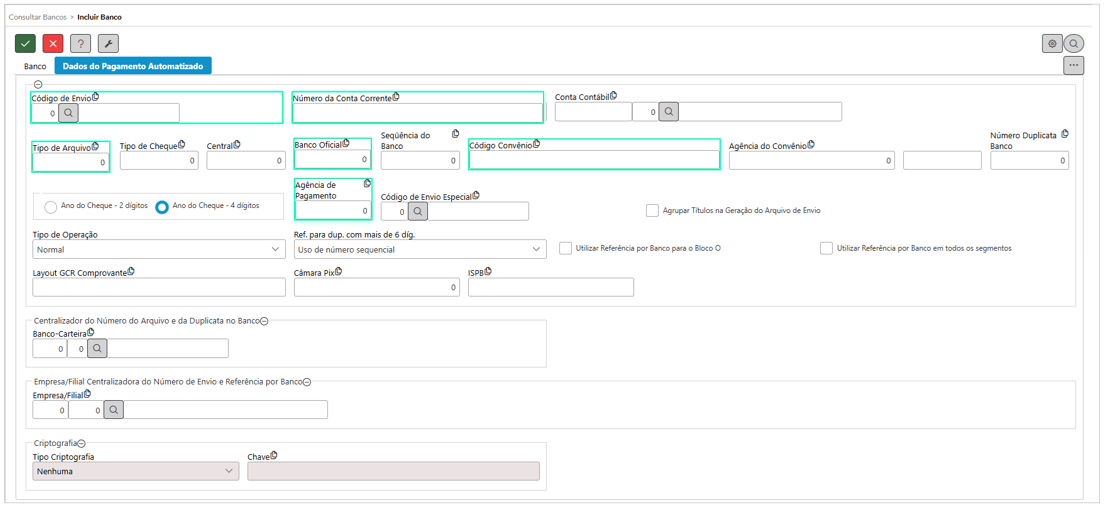Select Ano do Cheque - 2 dígitos radio
This screenshot has width=1105, height=505.
coord(51,207)
